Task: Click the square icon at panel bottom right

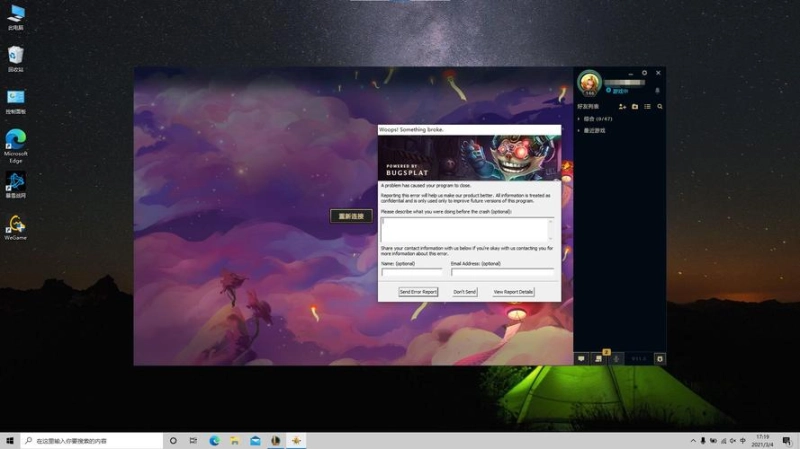Action: coord(660,359)
